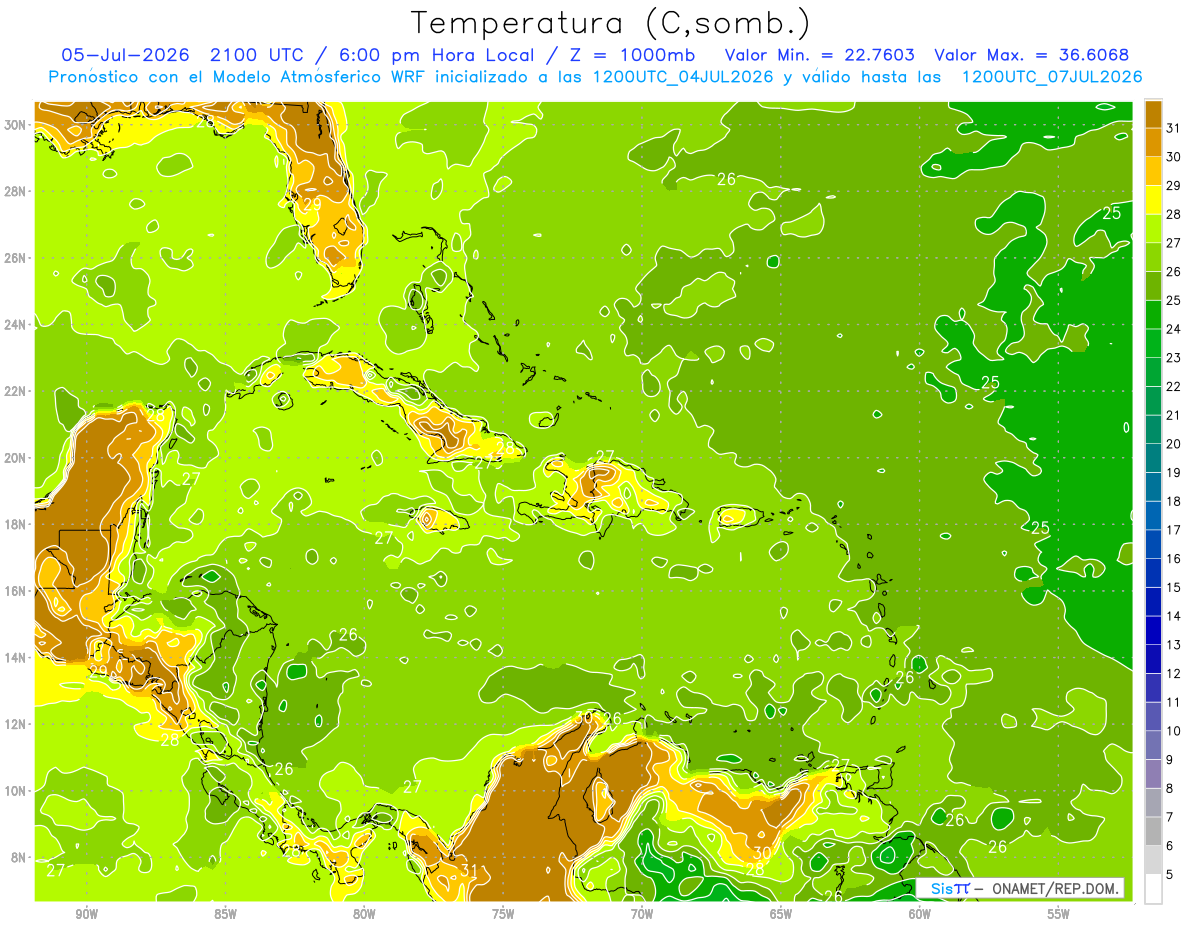Click the "24N" latitude axis label
The height and width of the screenshot is (927, 1200).
click(15, 325)
